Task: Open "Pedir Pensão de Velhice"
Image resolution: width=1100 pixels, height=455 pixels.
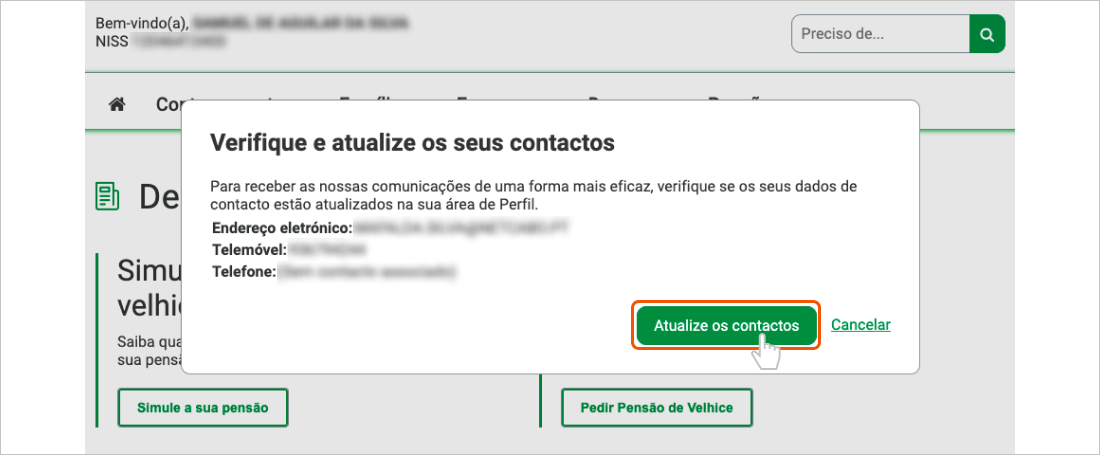Action: [x=656, y=408]
